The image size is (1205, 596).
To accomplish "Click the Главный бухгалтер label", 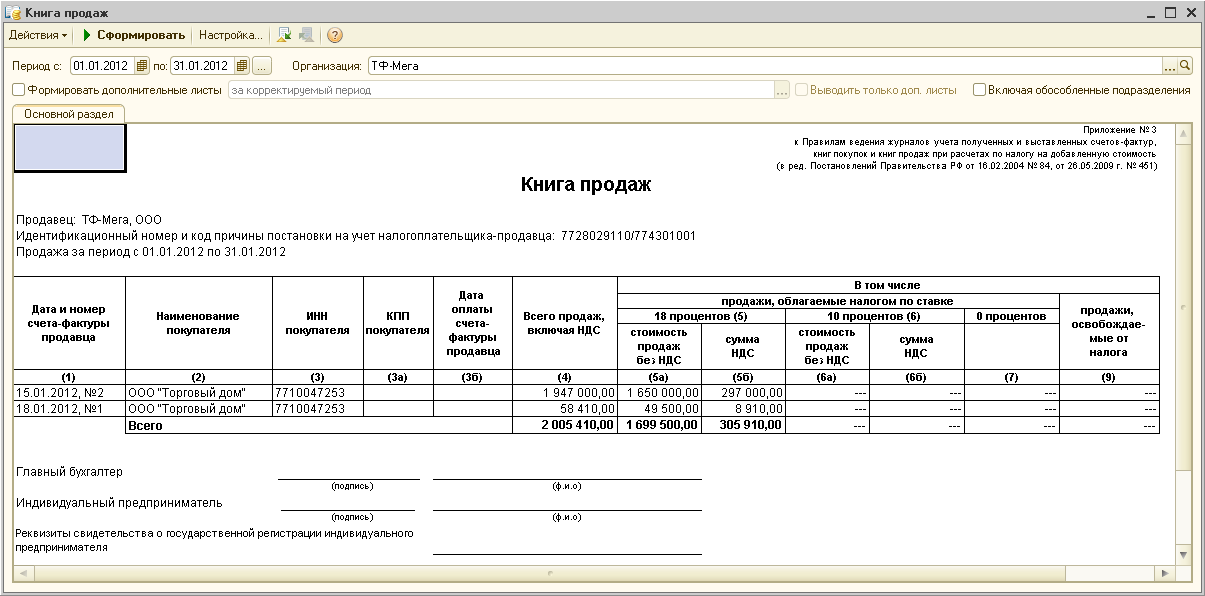I will tap(70, 472).
